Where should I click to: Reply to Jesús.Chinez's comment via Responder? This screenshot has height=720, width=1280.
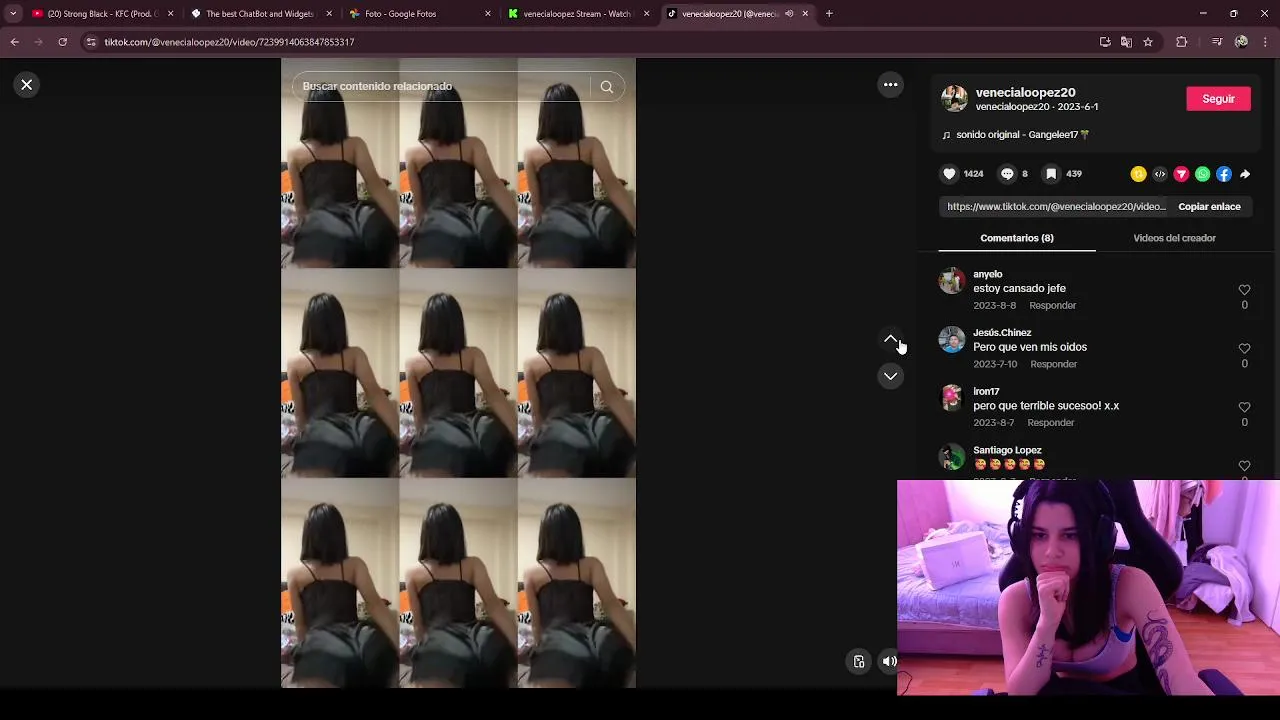click(x=1053, y=365)
